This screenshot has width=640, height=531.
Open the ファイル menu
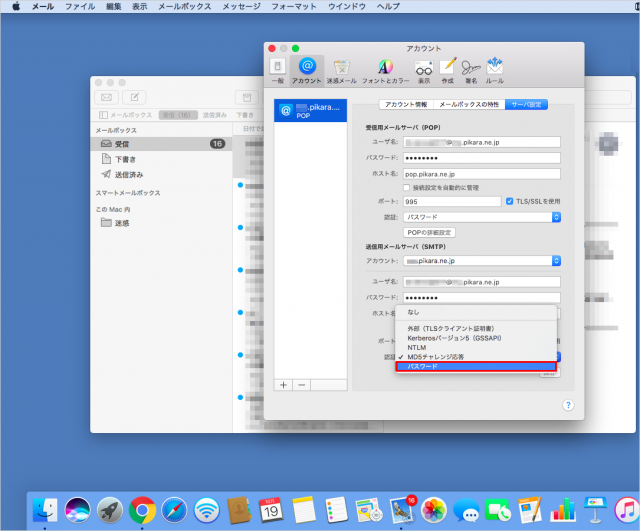(80, 7)
